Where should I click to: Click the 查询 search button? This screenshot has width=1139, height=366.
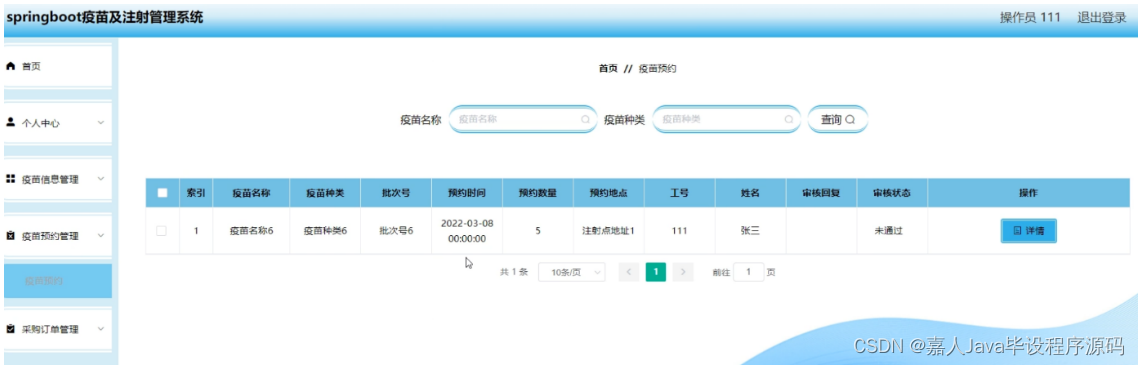coord(838,119)
